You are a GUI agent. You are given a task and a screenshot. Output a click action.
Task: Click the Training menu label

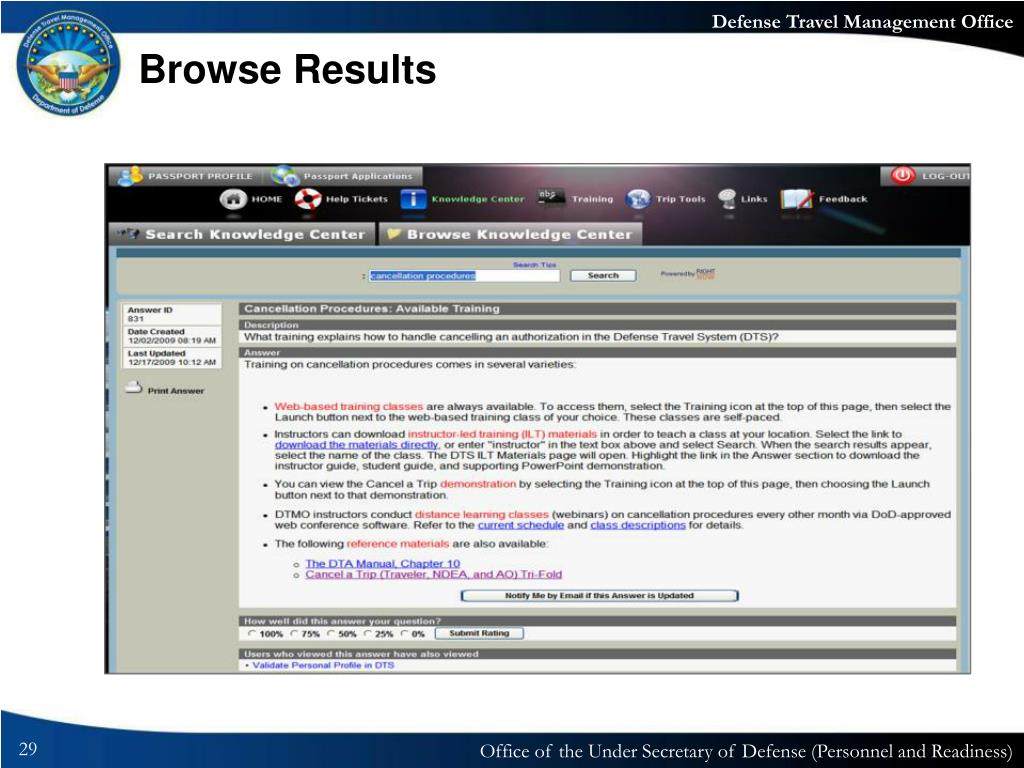point(592,199)
